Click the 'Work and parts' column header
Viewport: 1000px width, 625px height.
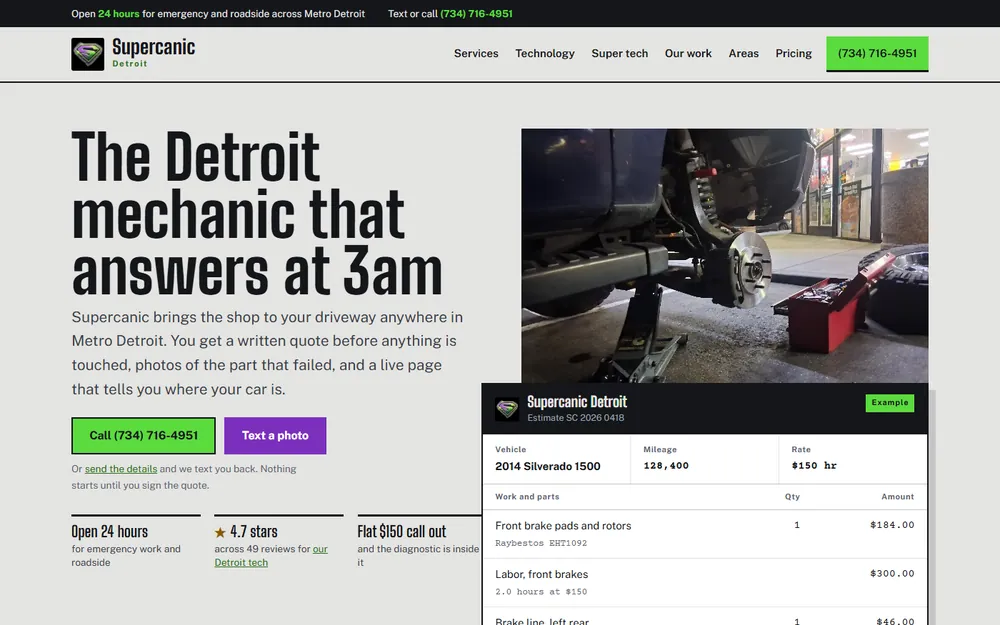coord(527,497)
